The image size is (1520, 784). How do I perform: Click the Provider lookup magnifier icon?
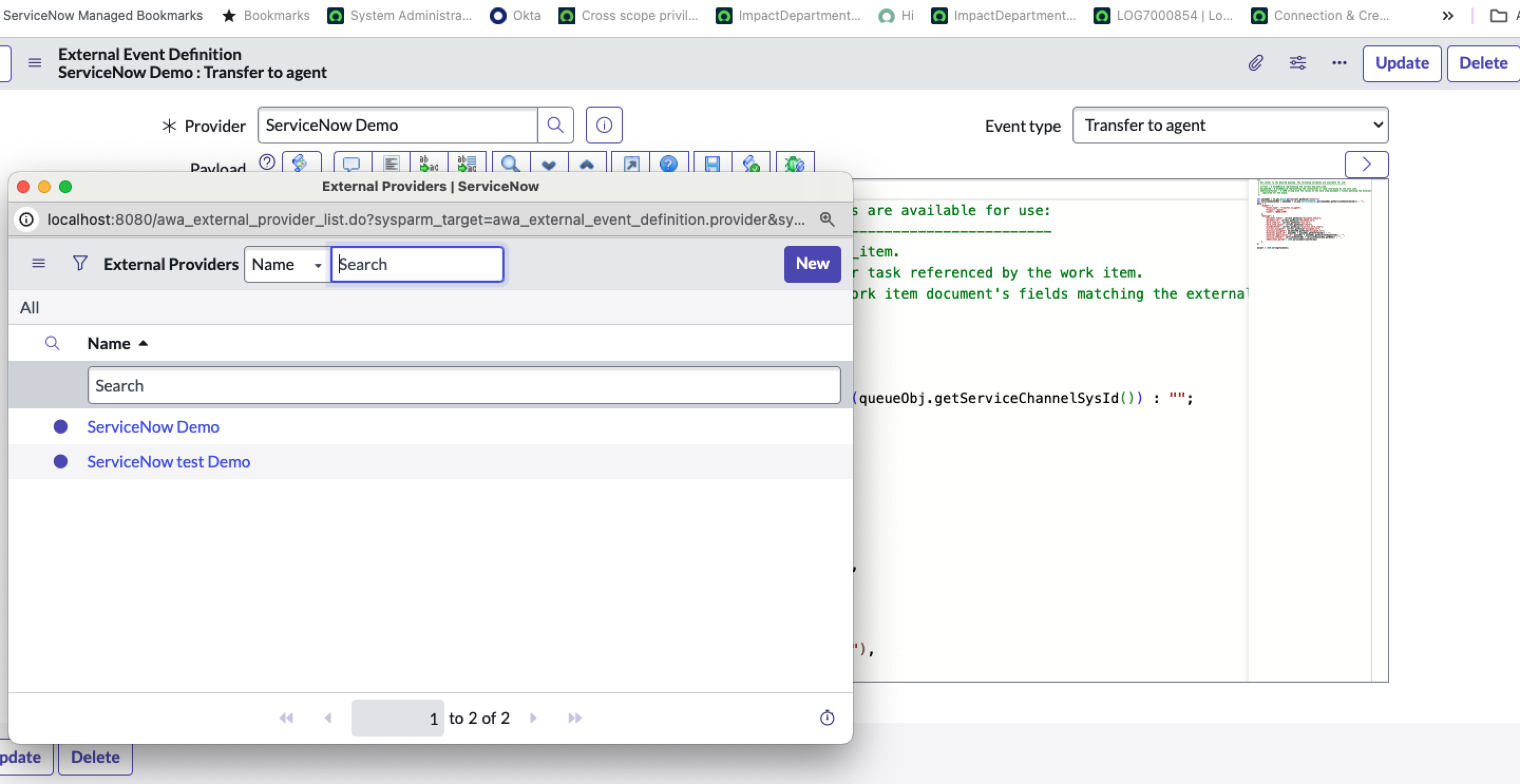[x=555, y=125]
